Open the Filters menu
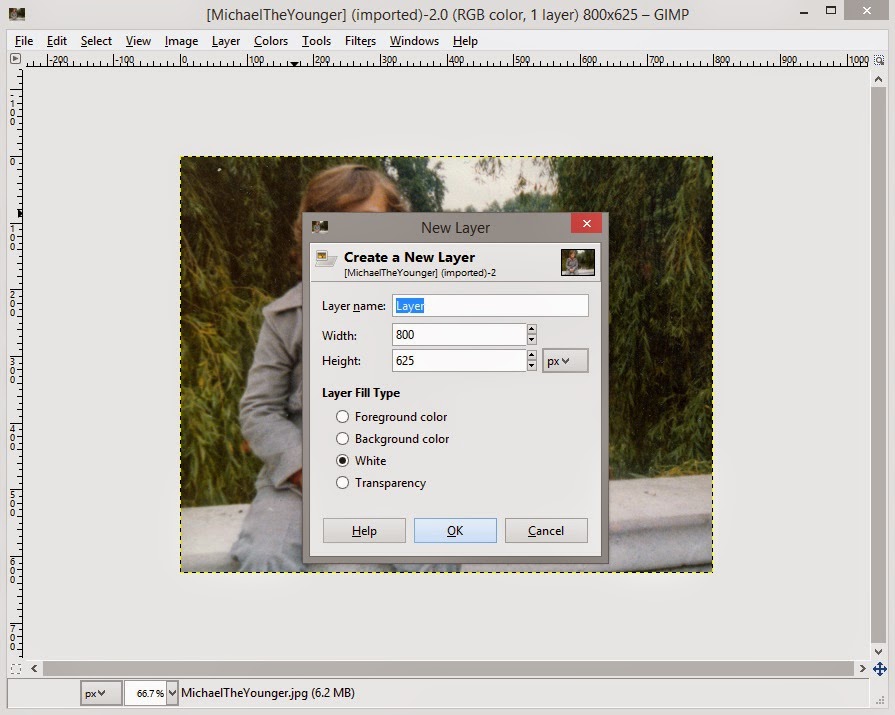 (x=358, y=41)
